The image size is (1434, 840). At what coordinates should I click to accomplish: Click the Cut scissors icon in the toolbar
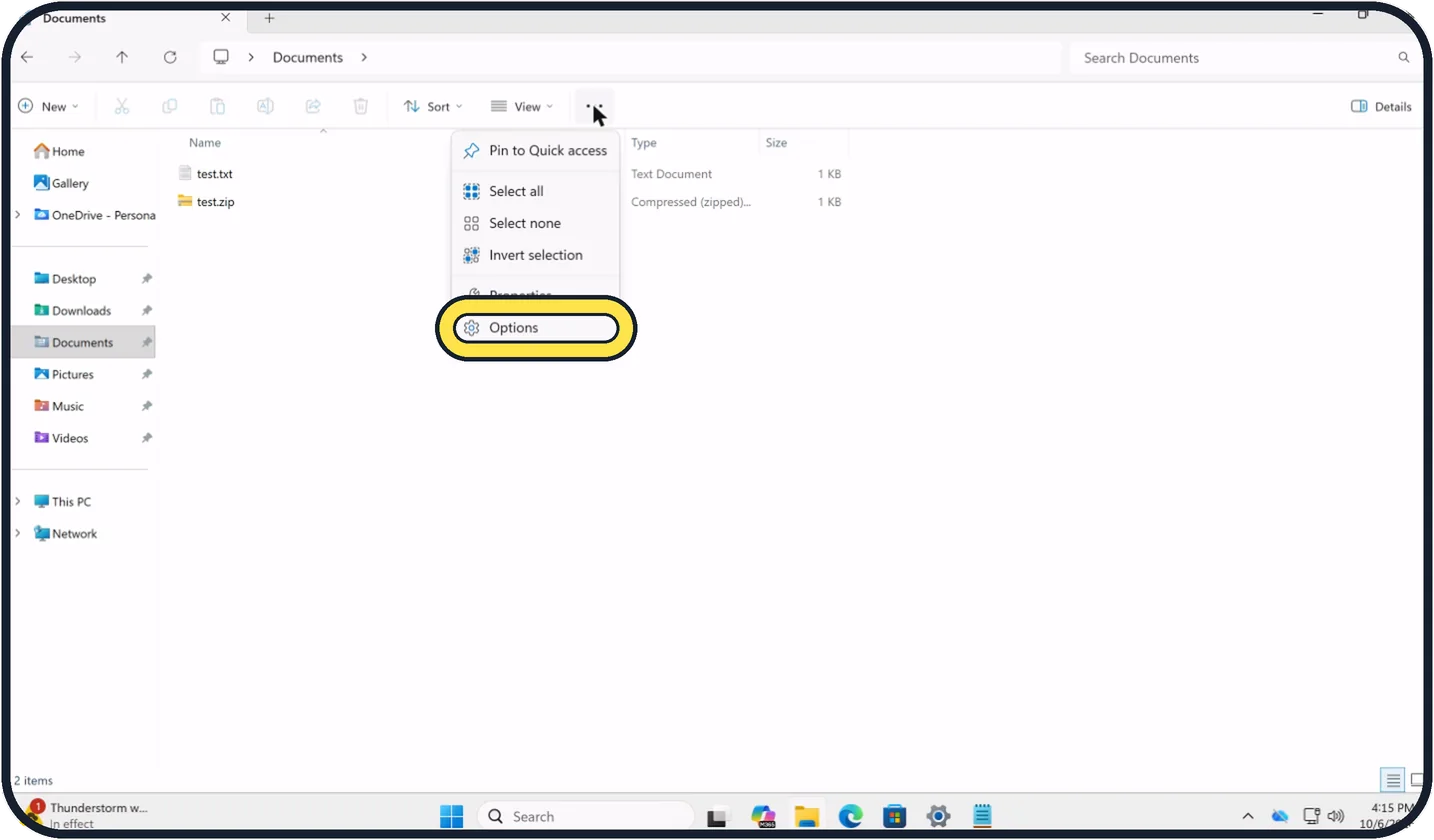(122, 106)
